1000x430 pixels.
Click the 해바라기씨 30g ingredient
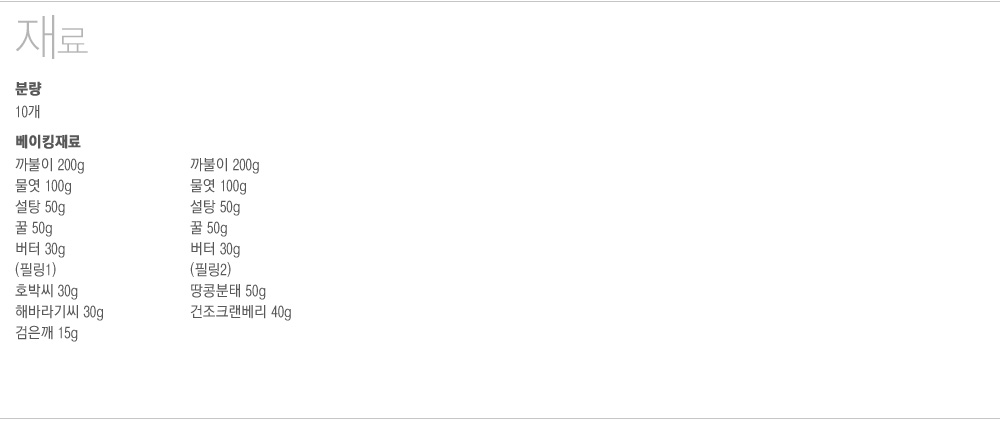[59, 312]
